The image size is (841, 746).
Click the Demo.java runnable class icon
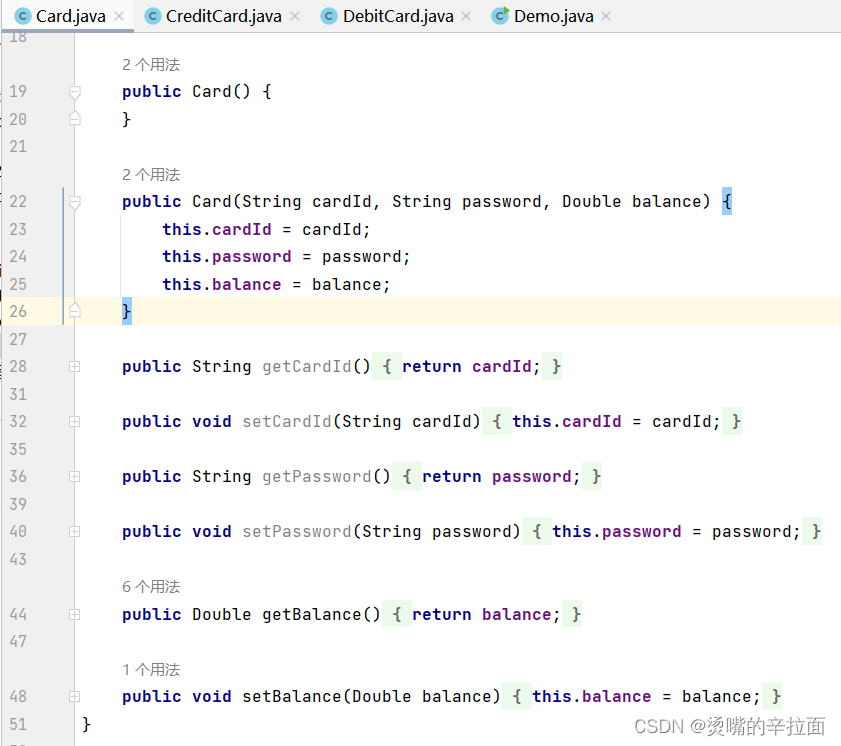click(500, 16)
